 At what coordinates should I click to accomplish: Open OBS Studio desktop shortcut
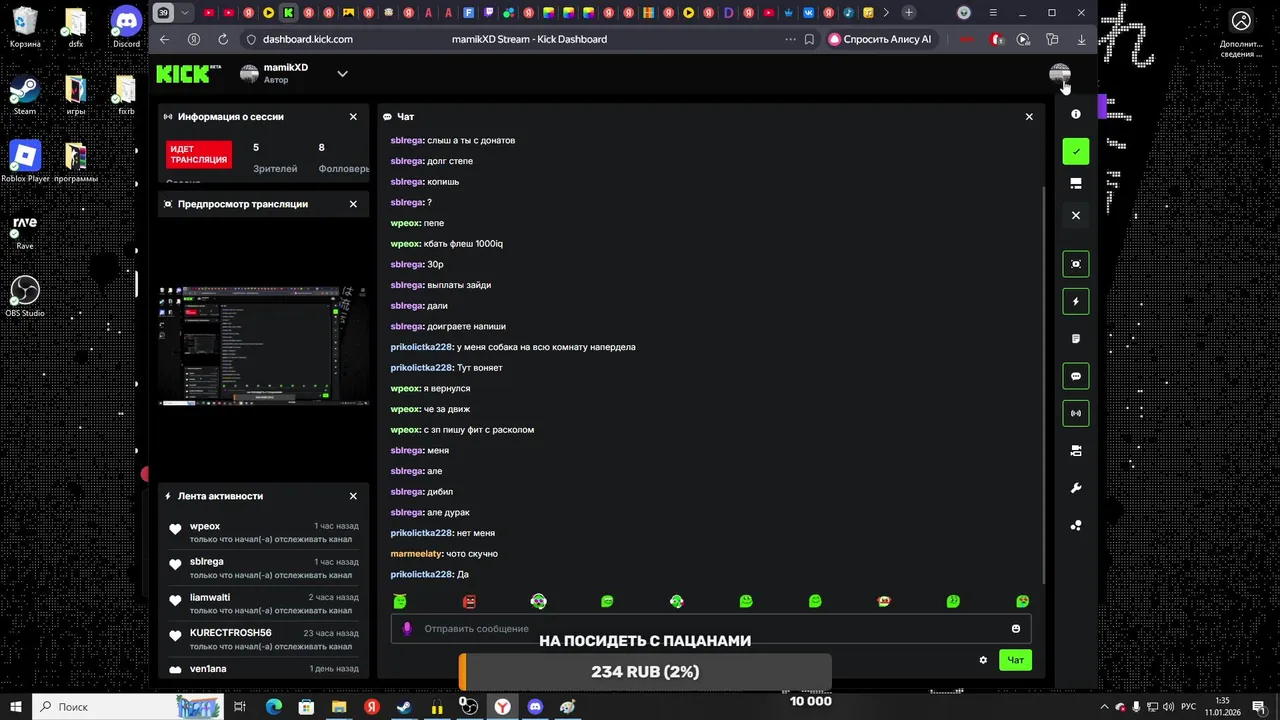point(25,296)
